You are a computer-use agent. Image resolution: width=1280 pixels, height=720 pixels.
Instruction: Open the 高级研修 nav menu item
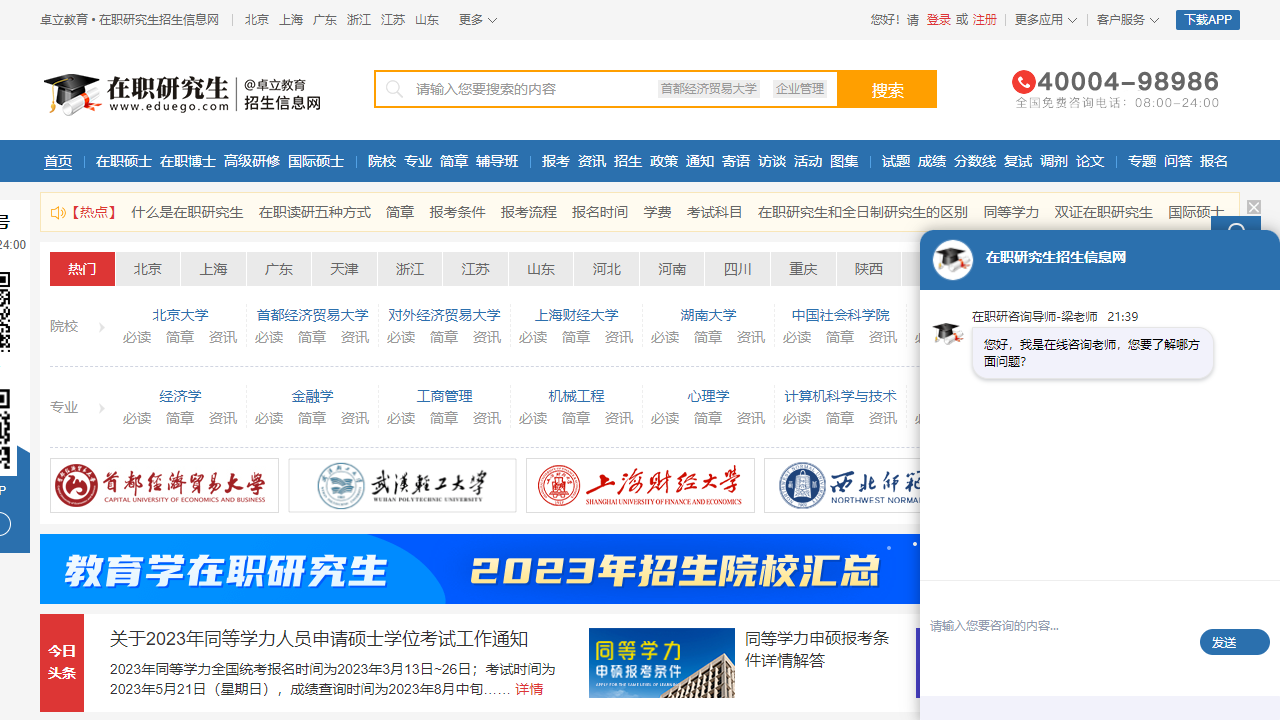(252, 161)
